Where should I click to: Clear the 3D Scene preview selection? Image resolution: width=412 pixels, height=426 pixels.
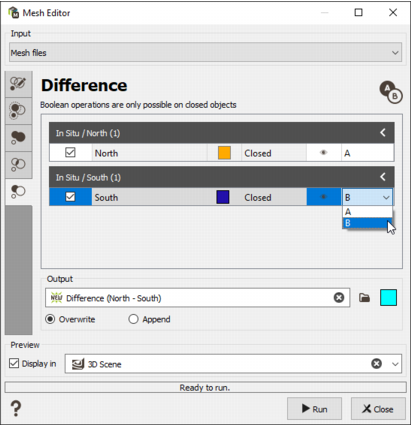pyautogui.click(x=376, y=364)
